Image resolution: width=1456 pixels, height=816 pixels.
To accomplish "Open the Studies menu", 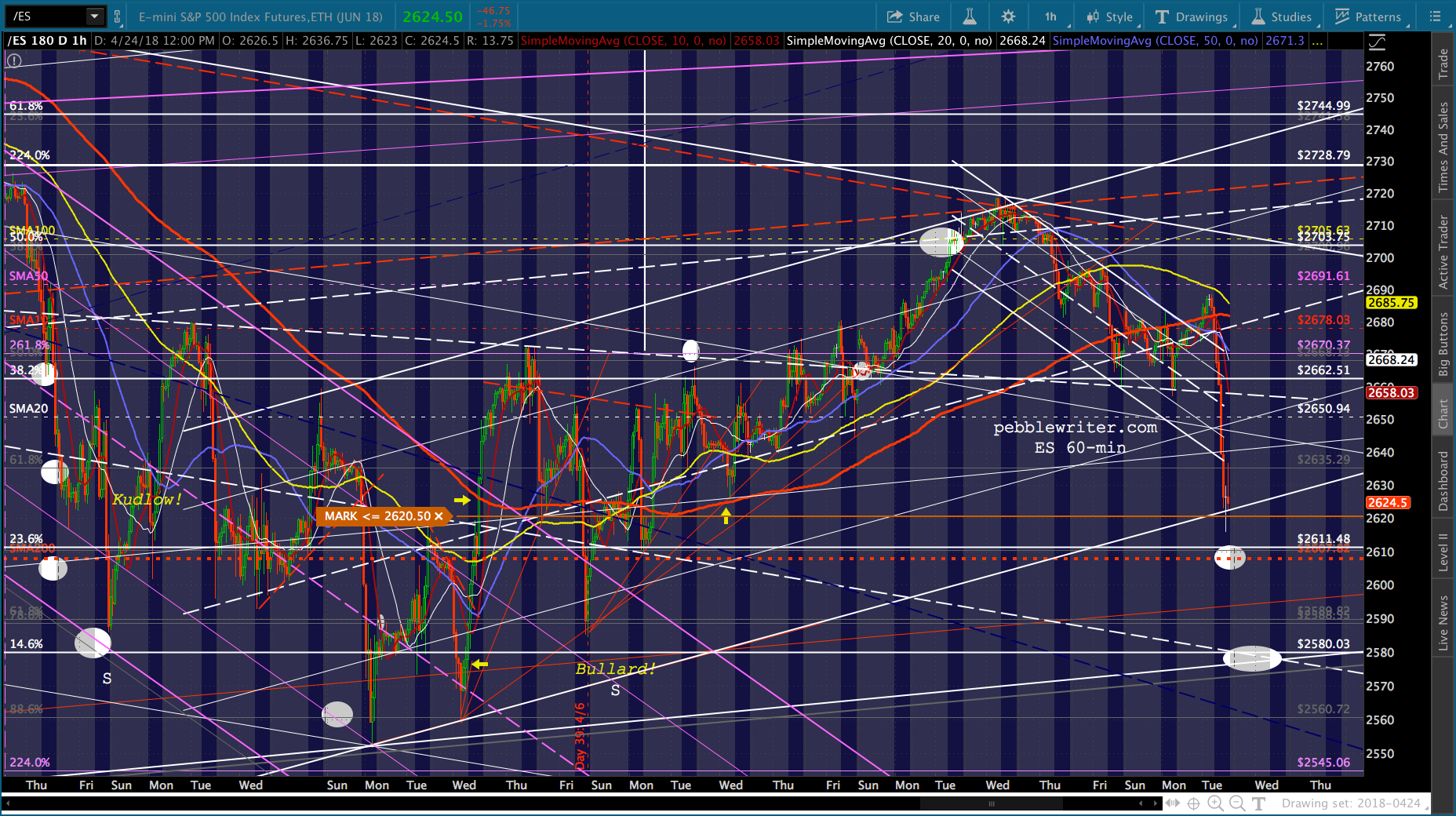I will (x=1282, y=16).
